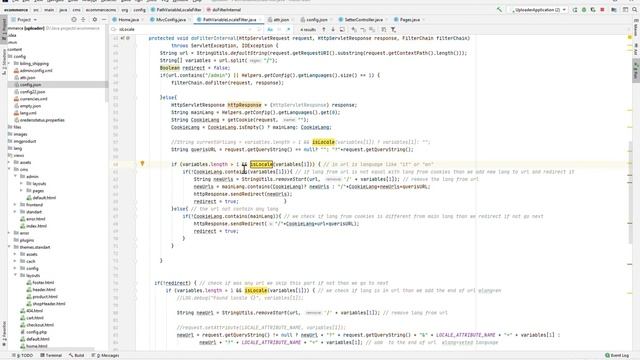The width and height of the screenshot is (640, 360).
Task: Click ecommercecms in the navigation breadcrumb
Action: click(100, 10)
